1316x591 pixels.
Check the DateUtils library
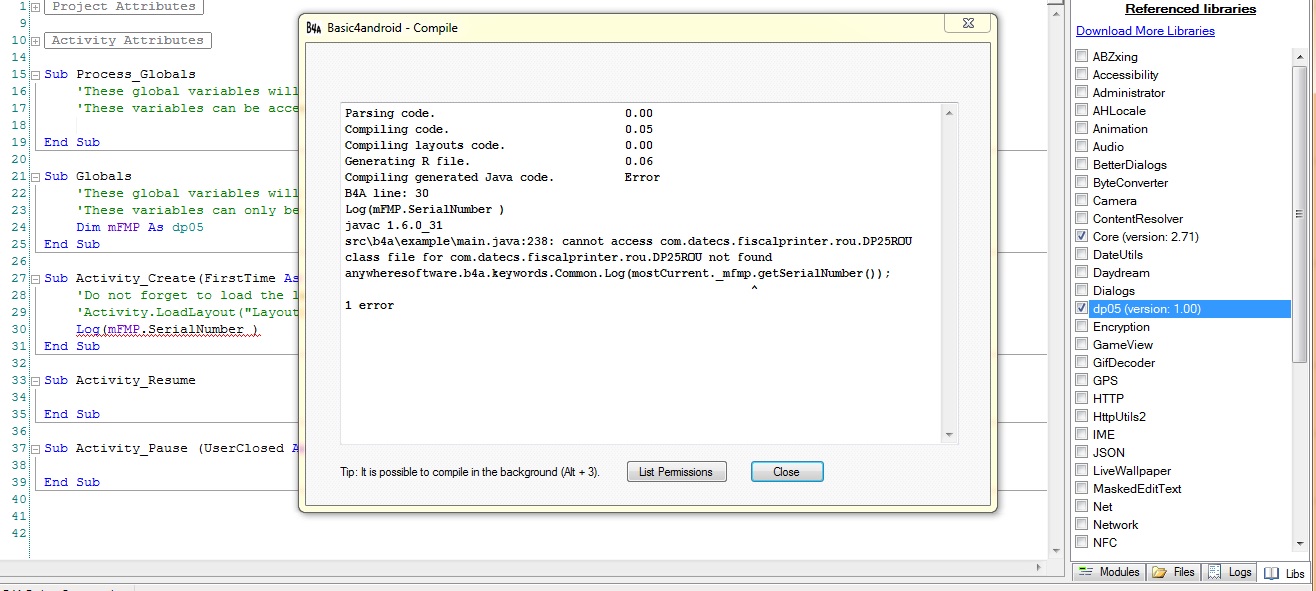(x=1082, y=255)
